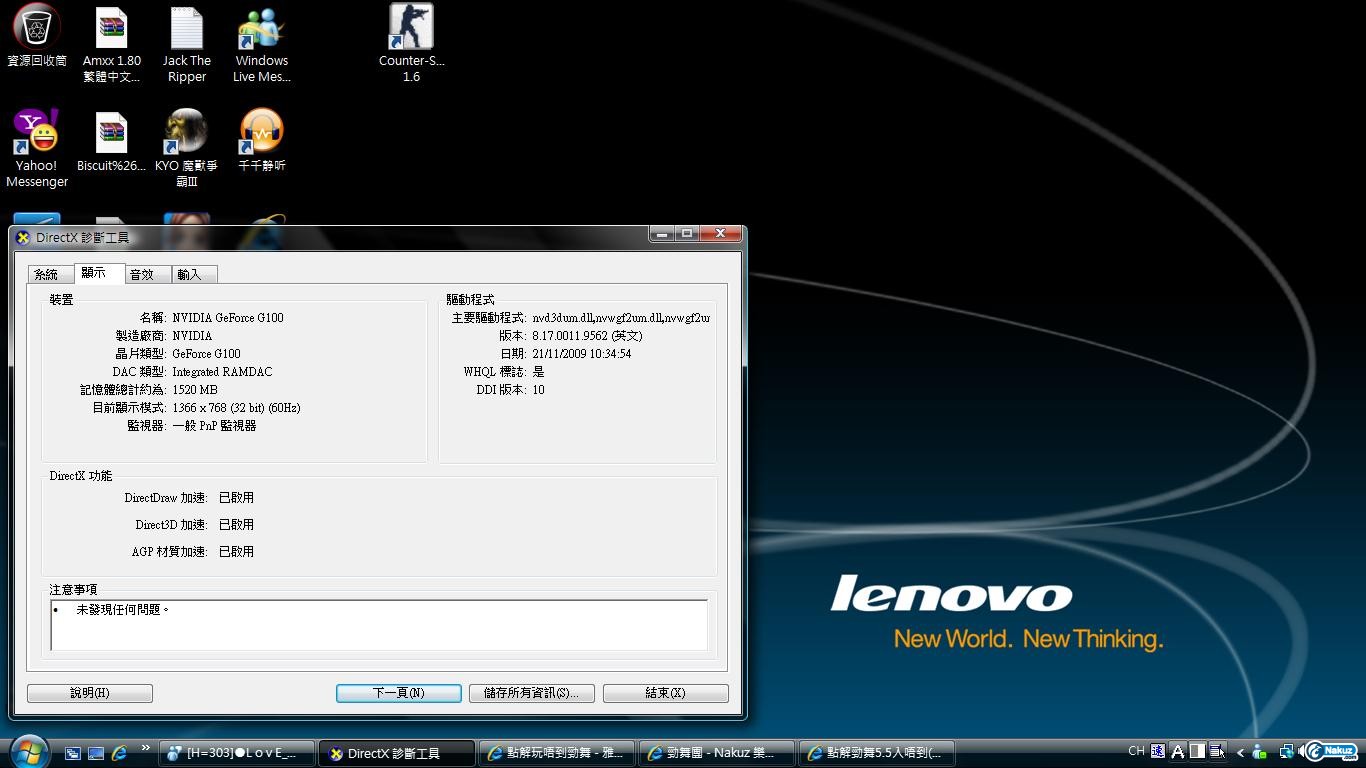This screenshot has width=1366, height=768.
Task: Click the driver date 21/11/2009 10:34:54
Action: (x=582, y=354)
